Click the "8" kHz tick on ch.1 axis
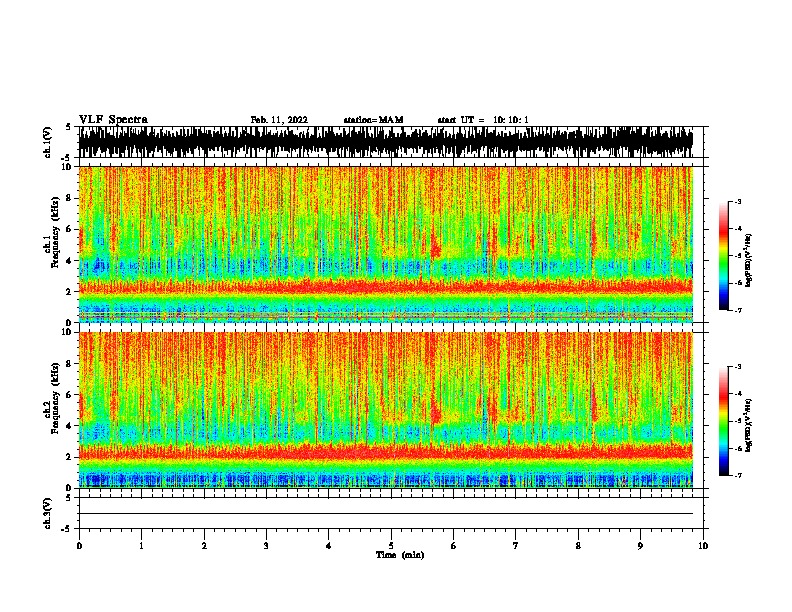The image size is (792, 612). click(x=70, y=198)
